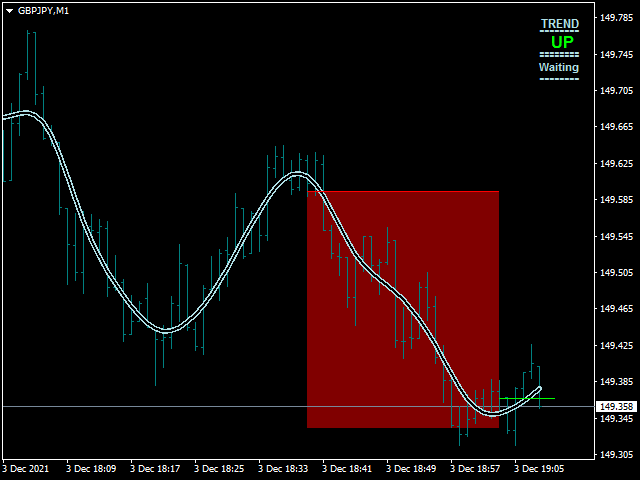Click the 3 Dec 2021 time label
640x480 pixels.
pos(27,468)
